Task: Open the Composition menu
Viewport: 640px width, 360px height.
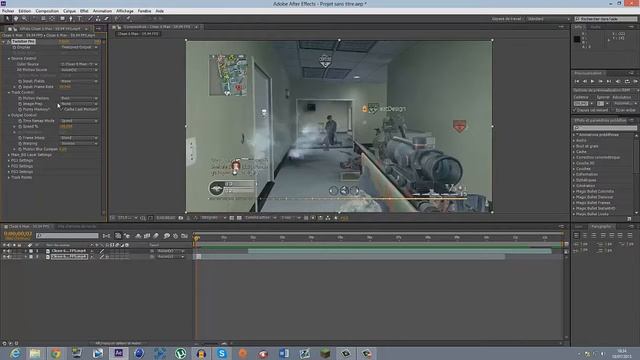Action: pos(47,11)
